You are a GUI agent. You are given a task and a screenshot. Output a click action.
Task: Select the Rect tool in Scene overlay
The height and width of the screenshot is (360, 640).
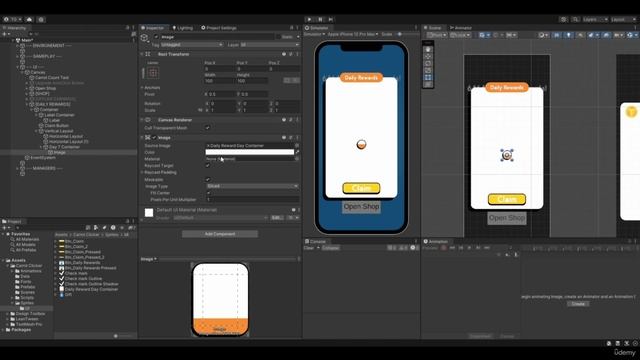(428, 77)
